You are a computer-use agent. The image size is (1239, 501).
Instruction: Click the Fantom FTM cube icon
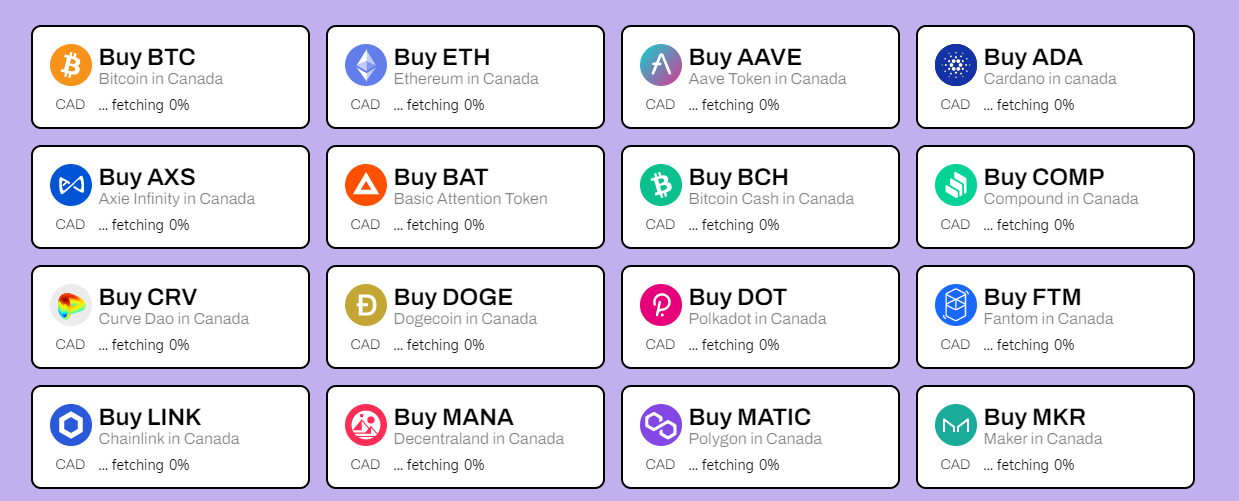tap(956, 305)
